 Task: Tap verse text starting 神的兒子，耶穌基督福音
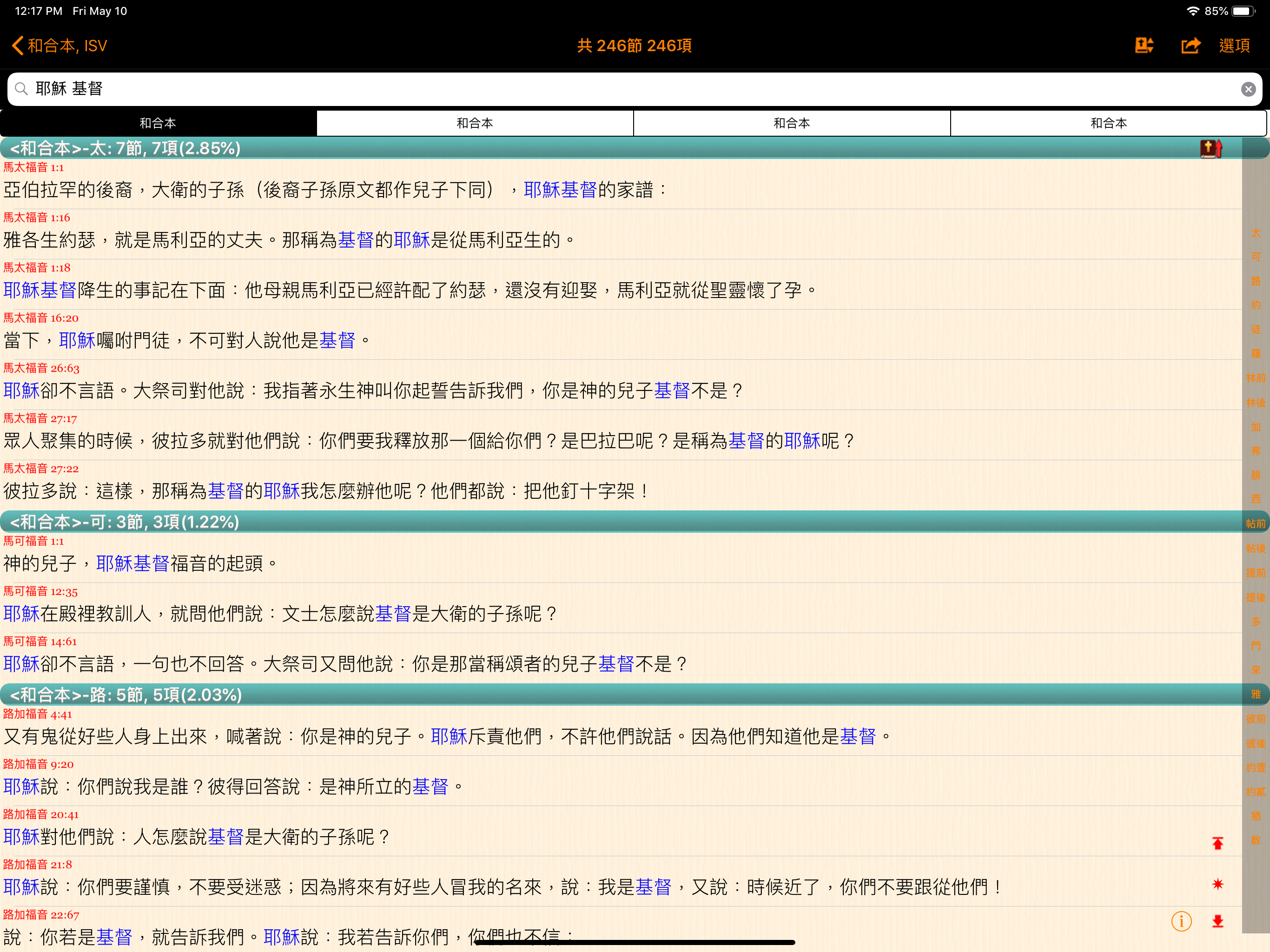(x=141, y=563)
